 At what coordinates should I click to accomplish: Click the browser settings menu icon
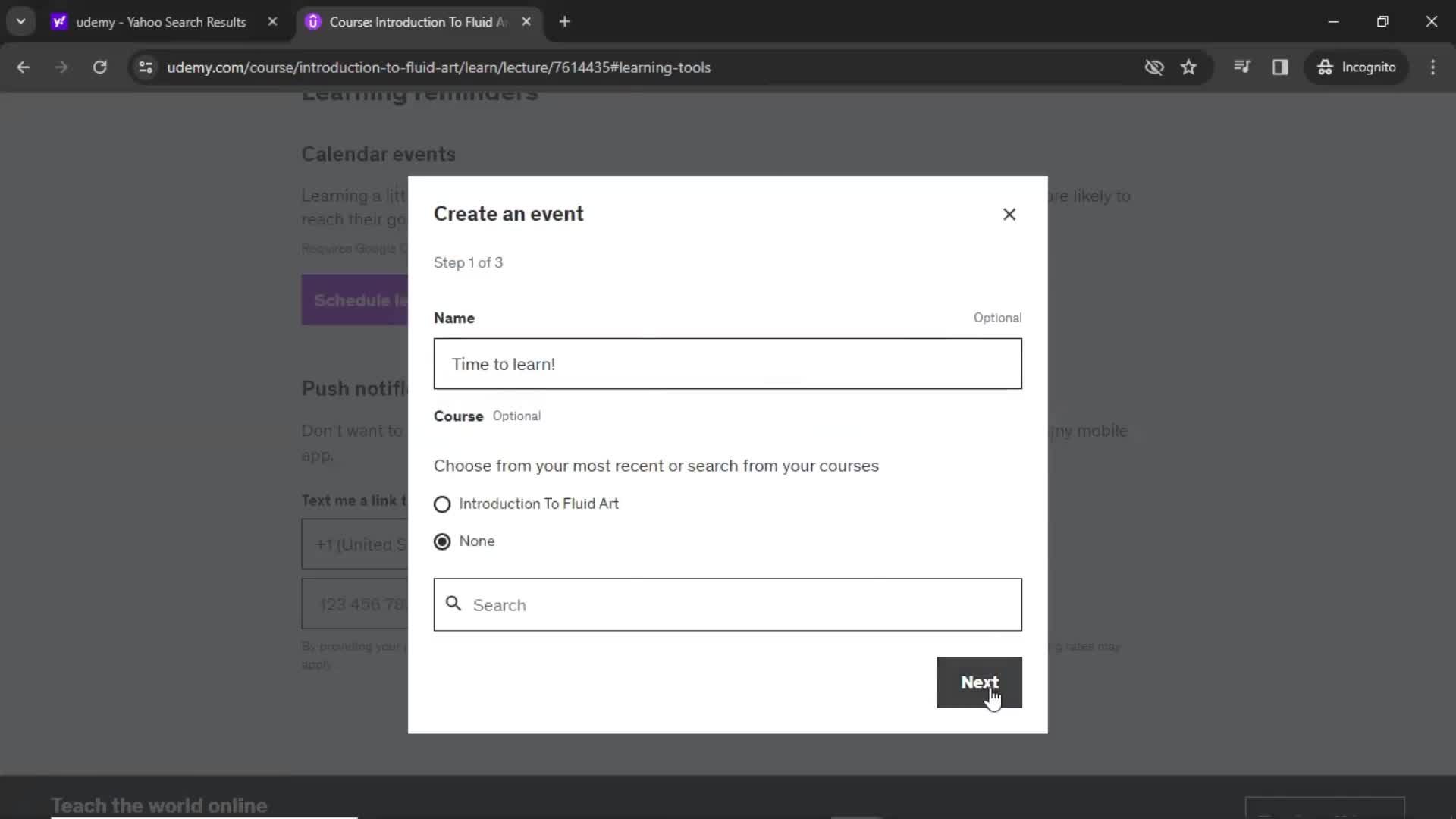pos(1436,67)
